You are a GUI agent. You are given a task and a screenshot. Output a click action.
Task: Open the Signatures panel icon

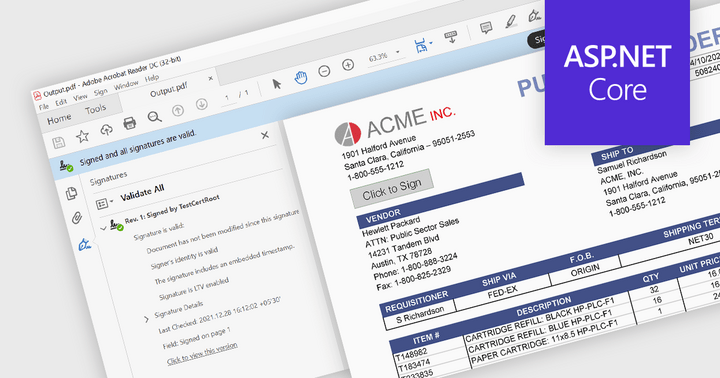[84, 244]
